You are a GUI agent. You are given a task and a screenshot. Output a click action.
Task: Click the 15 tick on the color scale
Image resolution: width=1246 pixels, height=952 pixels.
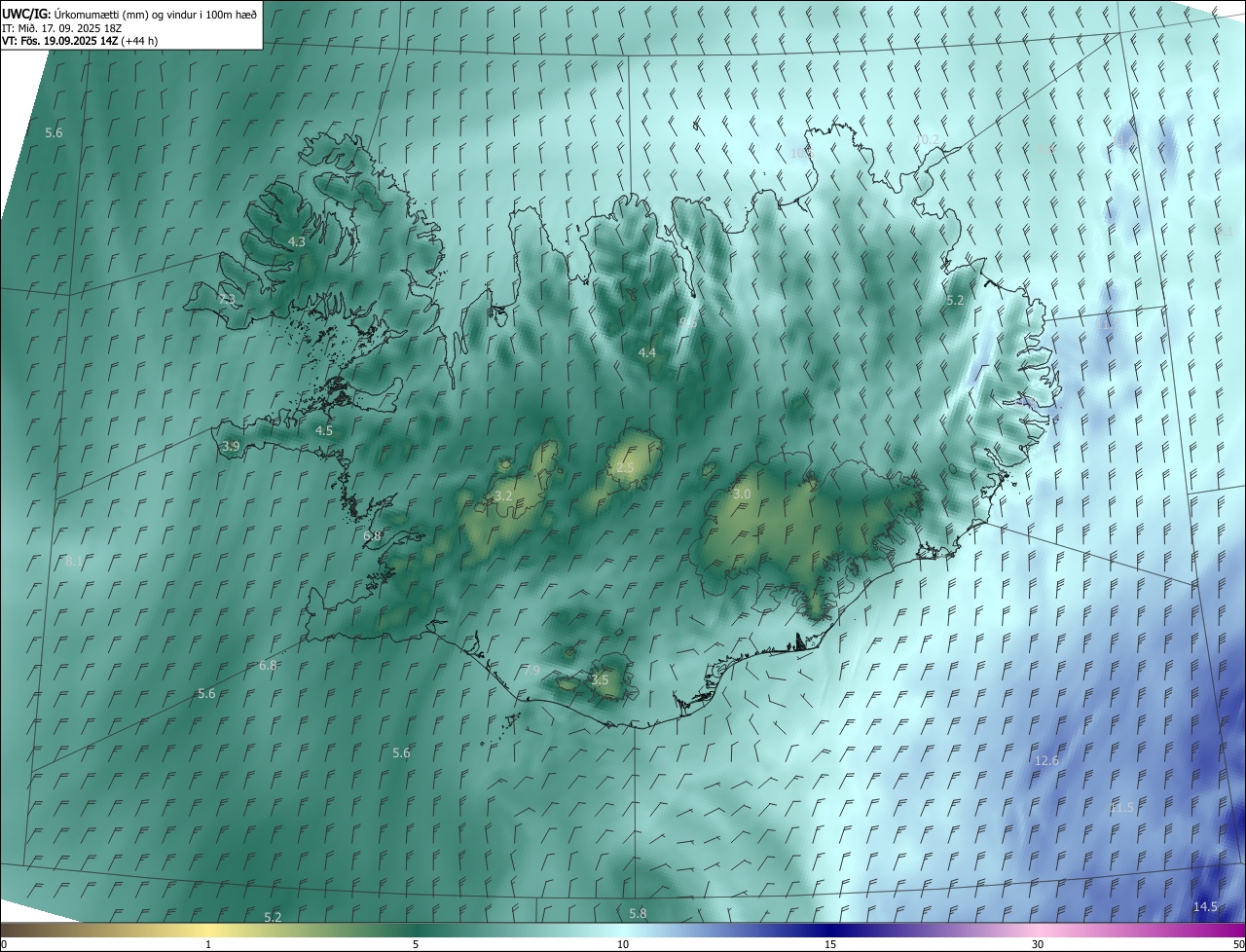point(830,944)
